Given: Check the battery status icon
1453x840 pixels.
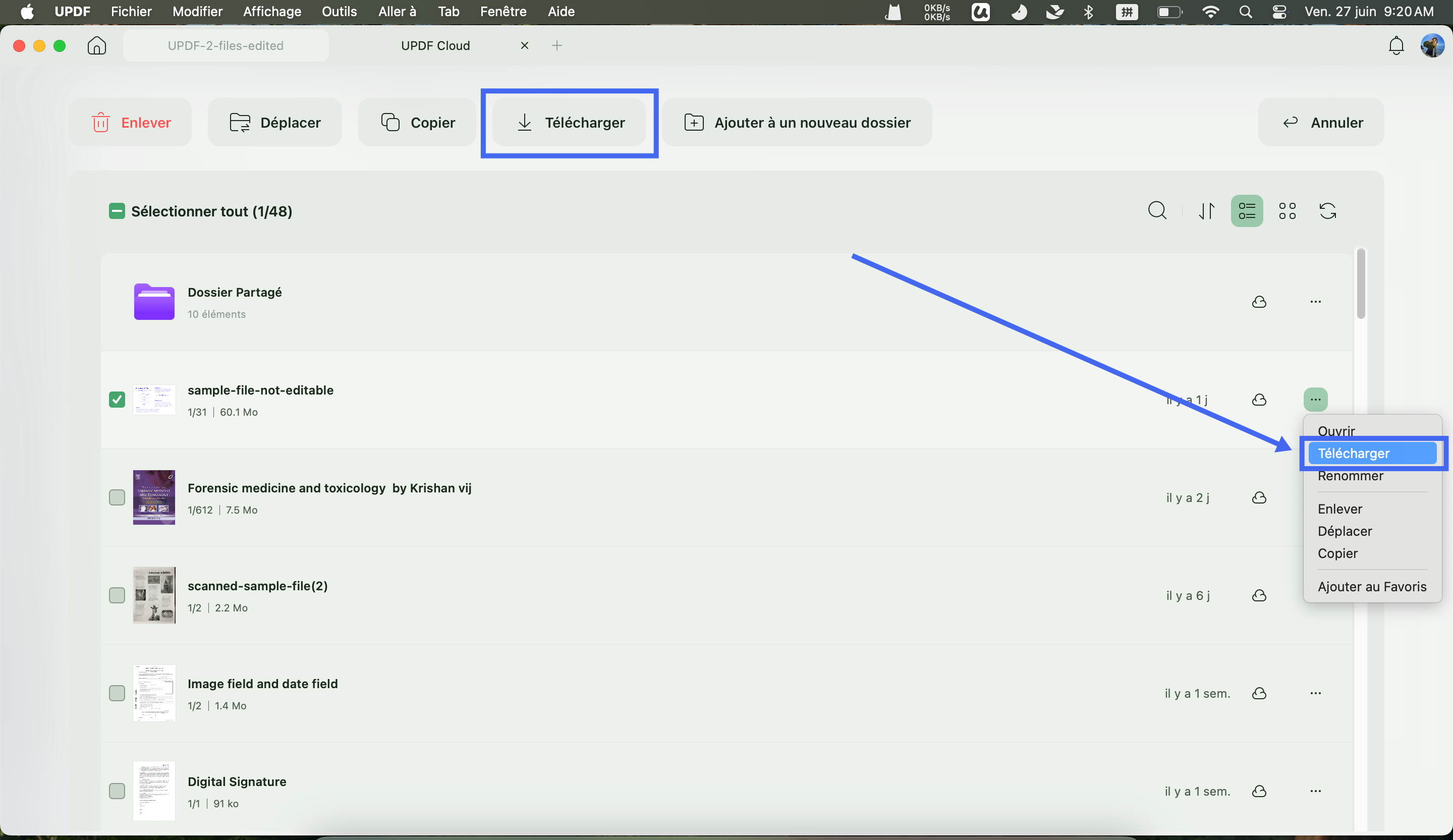Looking at the screenshot, I should 1169,12.
